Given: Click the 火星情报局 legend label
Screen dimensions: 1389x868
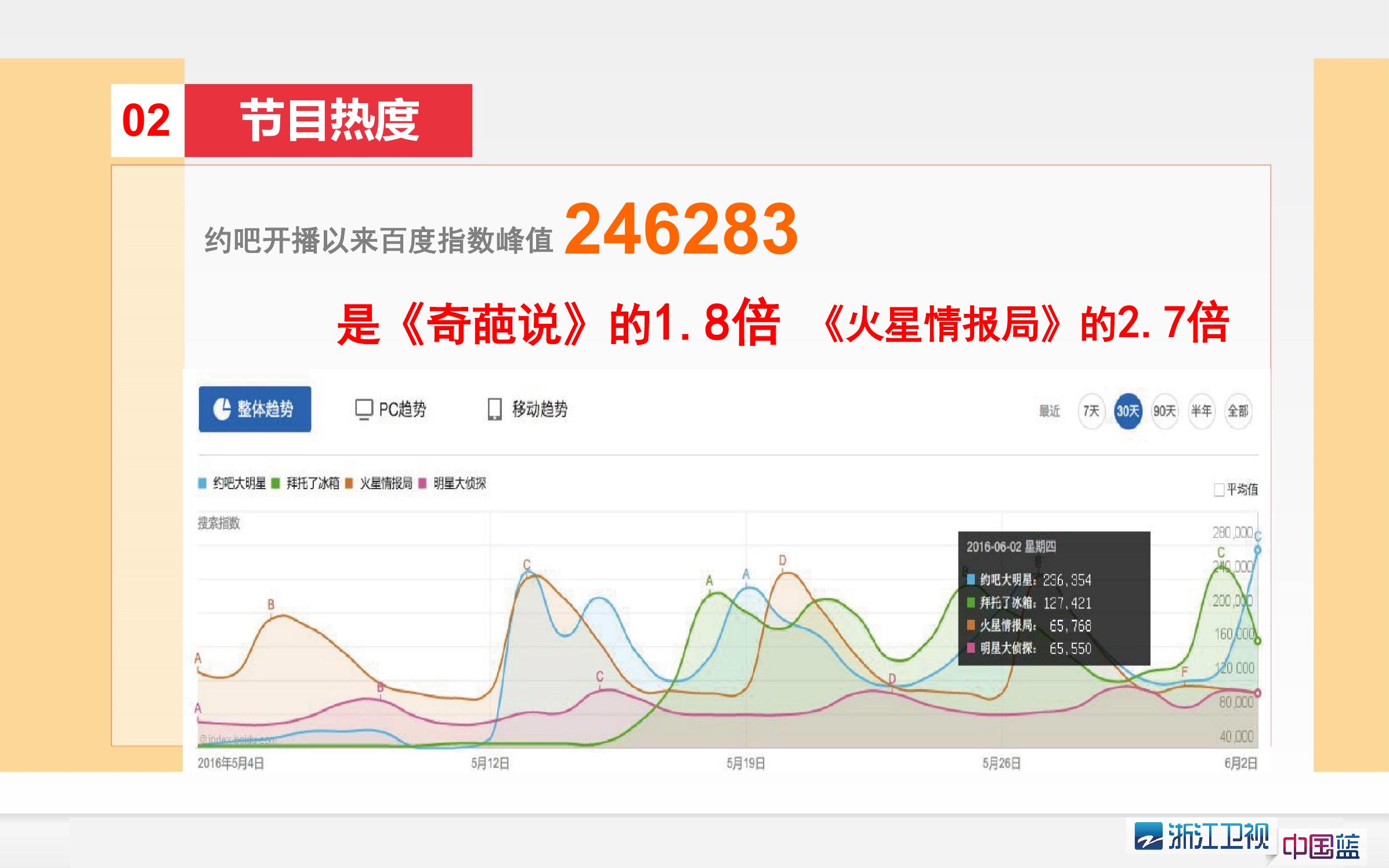Looking at the screenshot, I should tap(386, 483).
